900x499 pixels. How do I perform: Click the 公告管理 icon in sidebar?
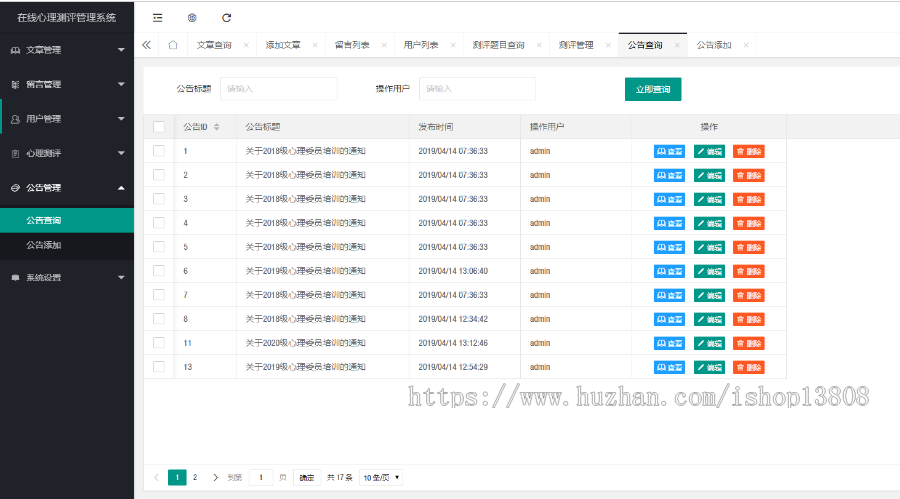[15, 188]
